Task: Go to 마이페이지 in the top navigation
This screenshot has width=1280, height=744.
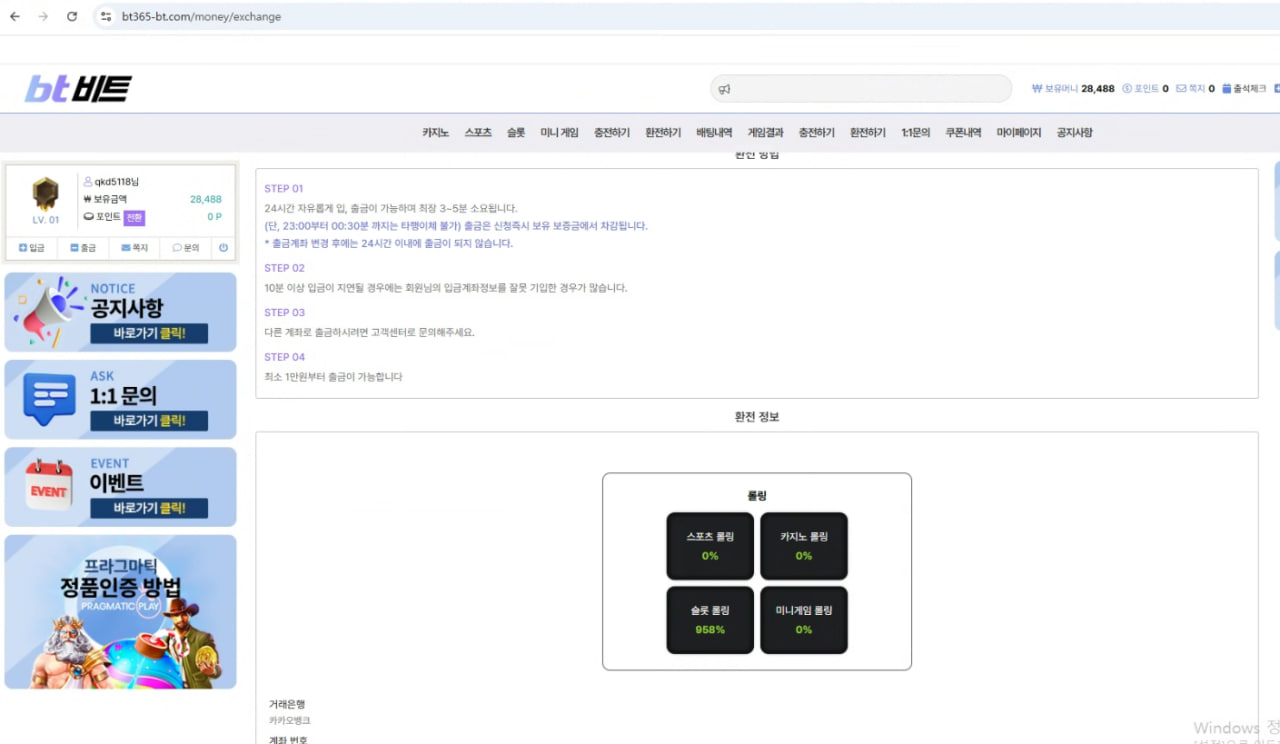Action: (1018, 132)
